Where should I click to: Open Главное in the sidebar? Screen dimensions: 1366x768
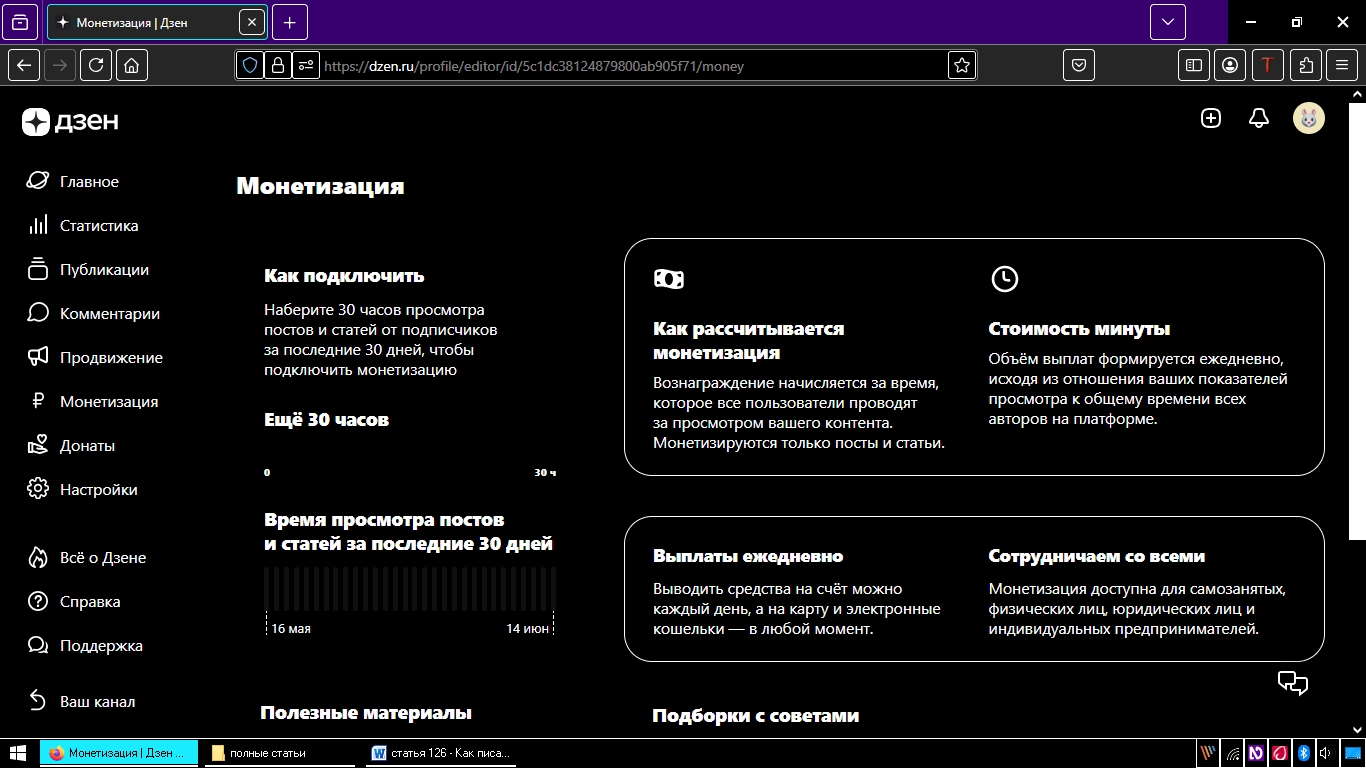pos(74,181)
